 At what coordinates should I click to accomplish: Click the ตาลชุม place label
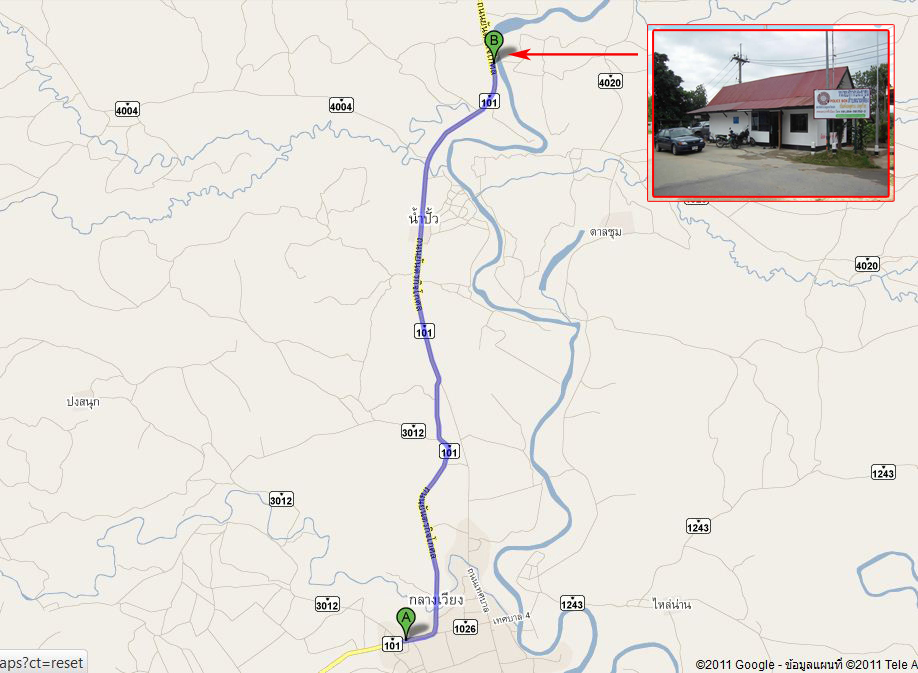(605, 232)
